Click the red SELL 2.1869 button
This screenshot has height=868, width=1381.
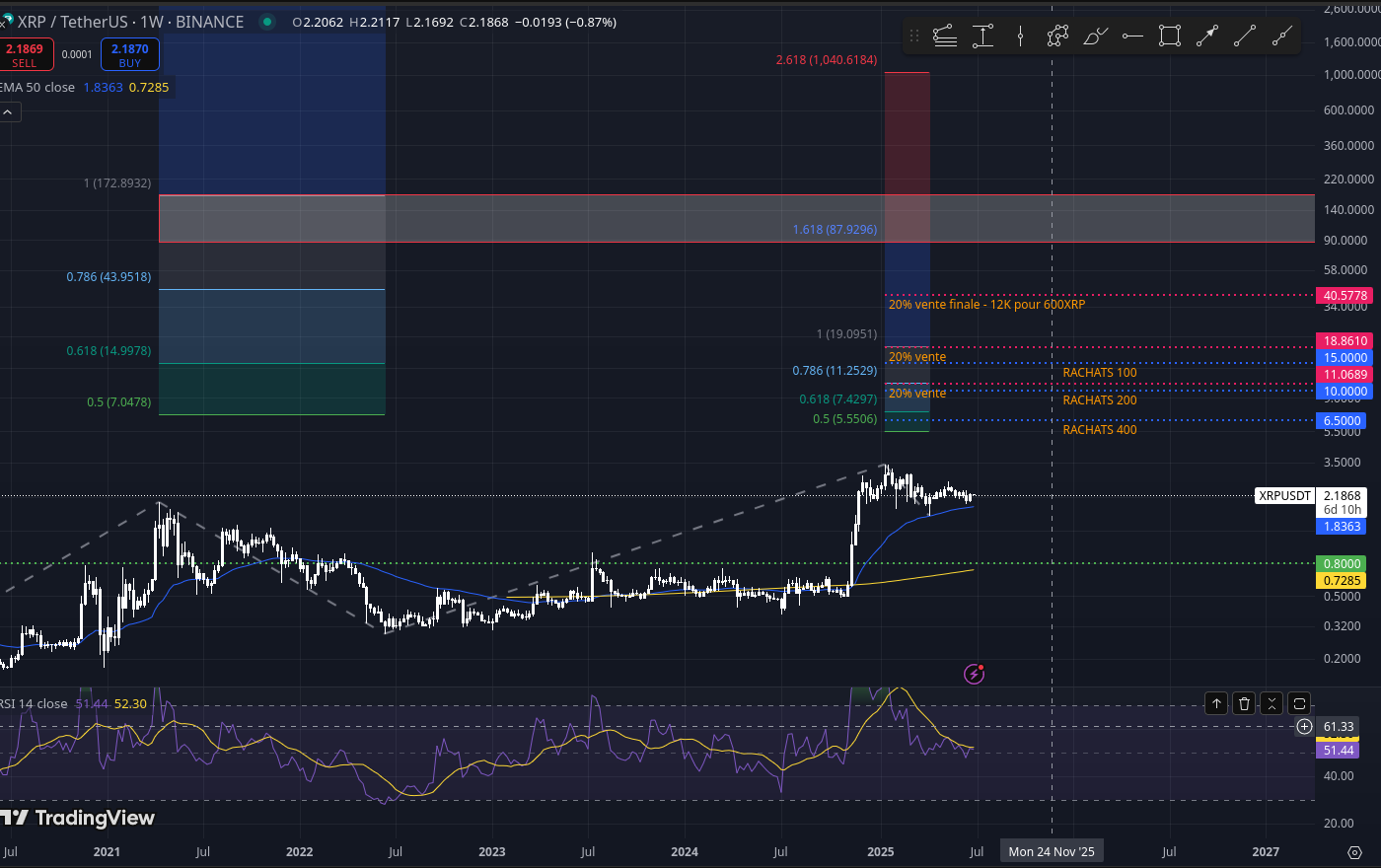(x=25, y=55)
